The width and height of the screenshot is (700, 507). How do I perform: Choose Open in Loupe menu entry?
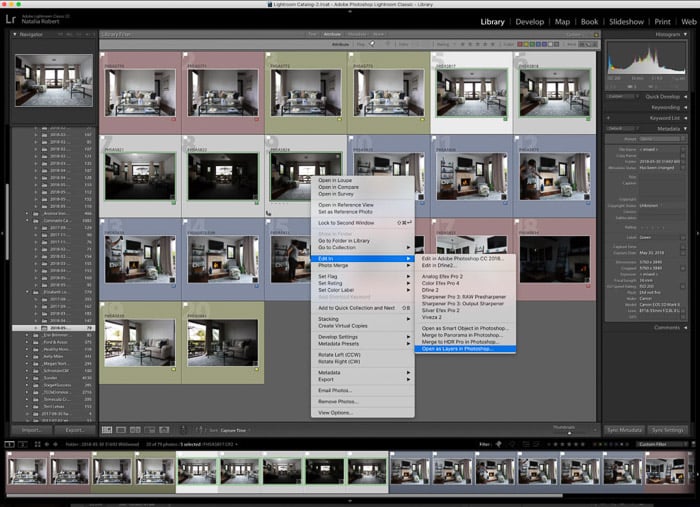(x=362, y=180)
